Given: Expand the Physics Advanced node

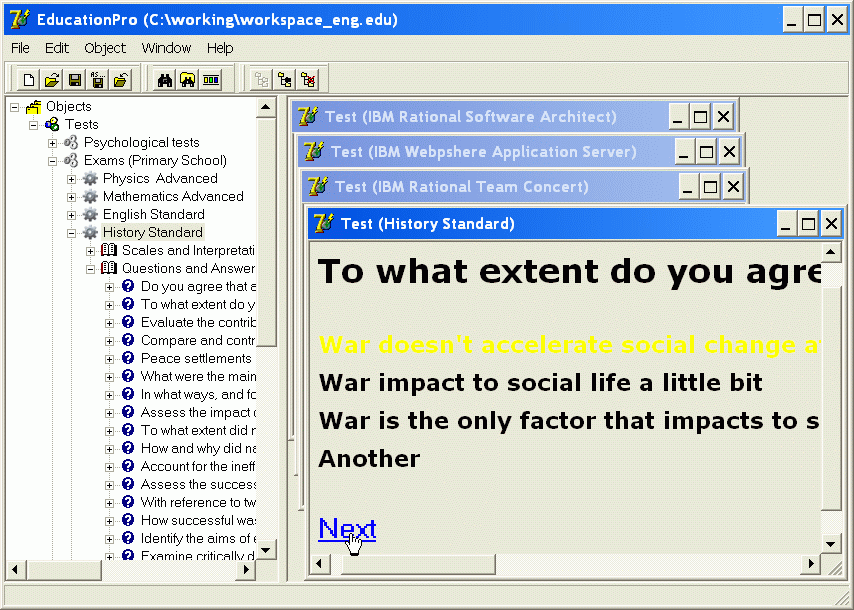Looking at the screenshot, I should pos(72,179).
